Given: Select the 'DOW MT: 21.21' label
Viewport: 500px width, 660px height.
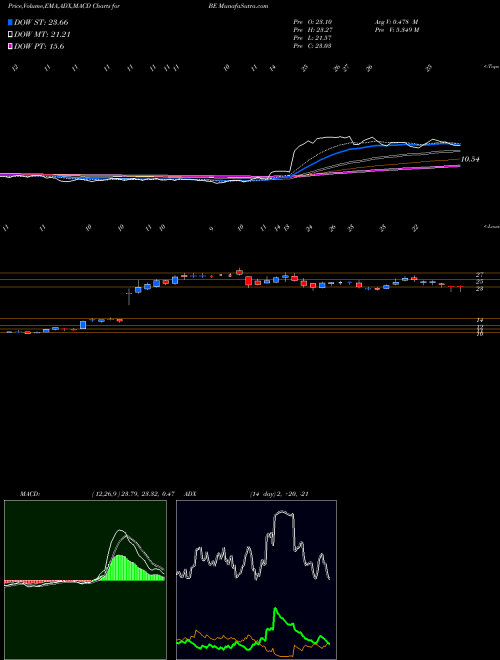Looking at the screenshot, I should tap(42, 35).
